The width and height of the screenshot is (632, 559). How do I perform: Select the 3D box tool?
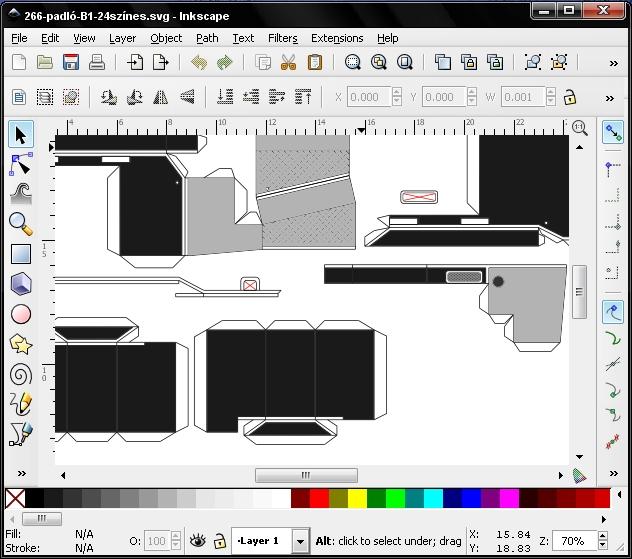click(x=20, y=284)
